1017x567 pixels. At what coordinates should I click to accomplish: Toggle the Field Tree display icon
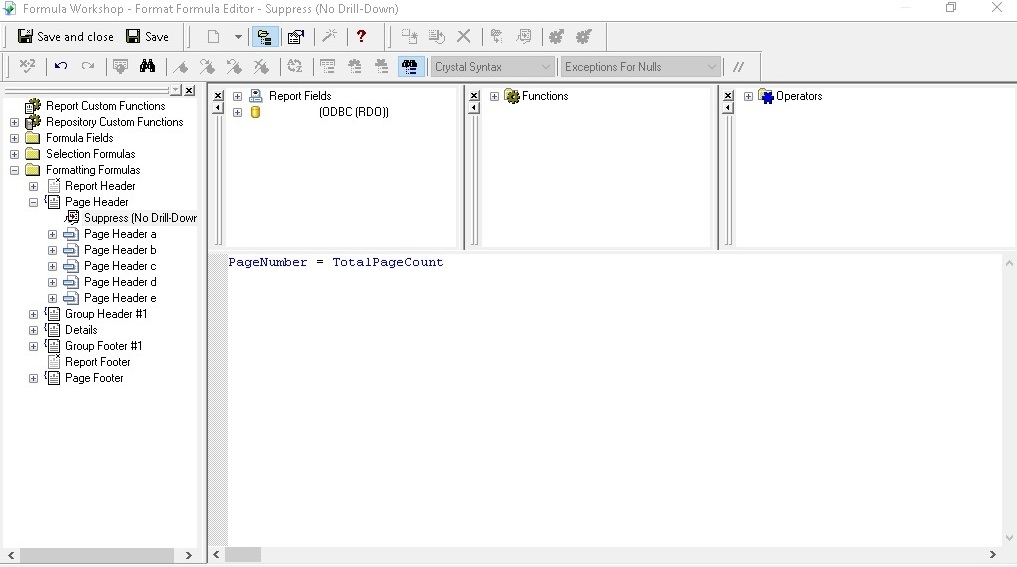[328, 66]
